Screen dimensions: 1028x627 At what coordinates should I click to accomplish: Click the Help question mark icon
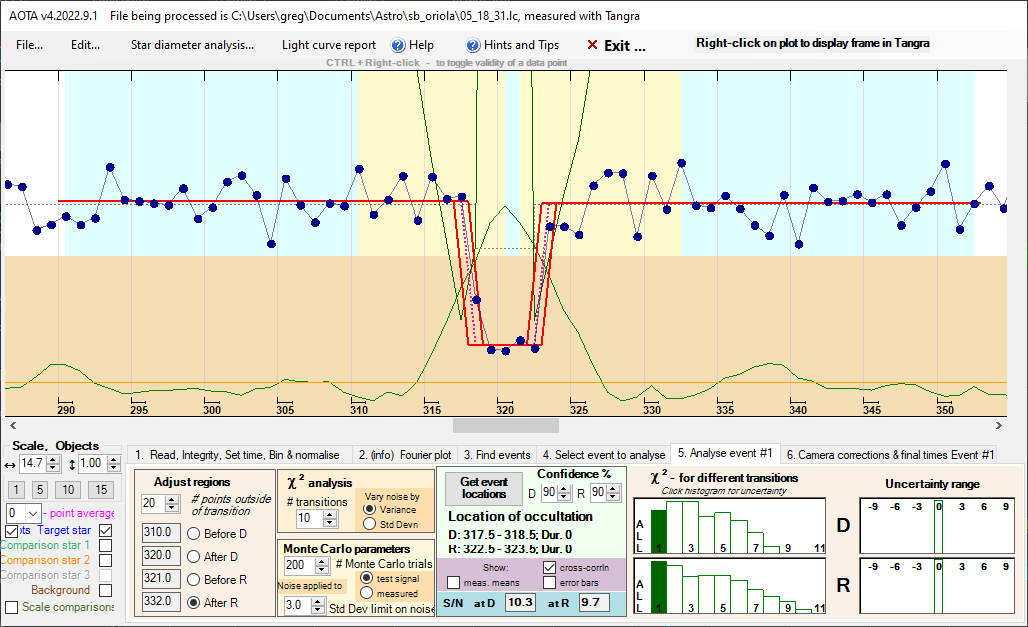pos(397,45)
